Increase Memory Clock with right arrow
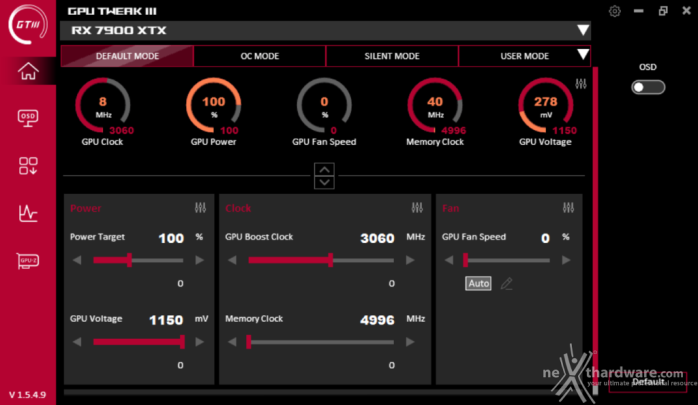The width and height of the screenshot is (698, 405). [x=410, y=342]
